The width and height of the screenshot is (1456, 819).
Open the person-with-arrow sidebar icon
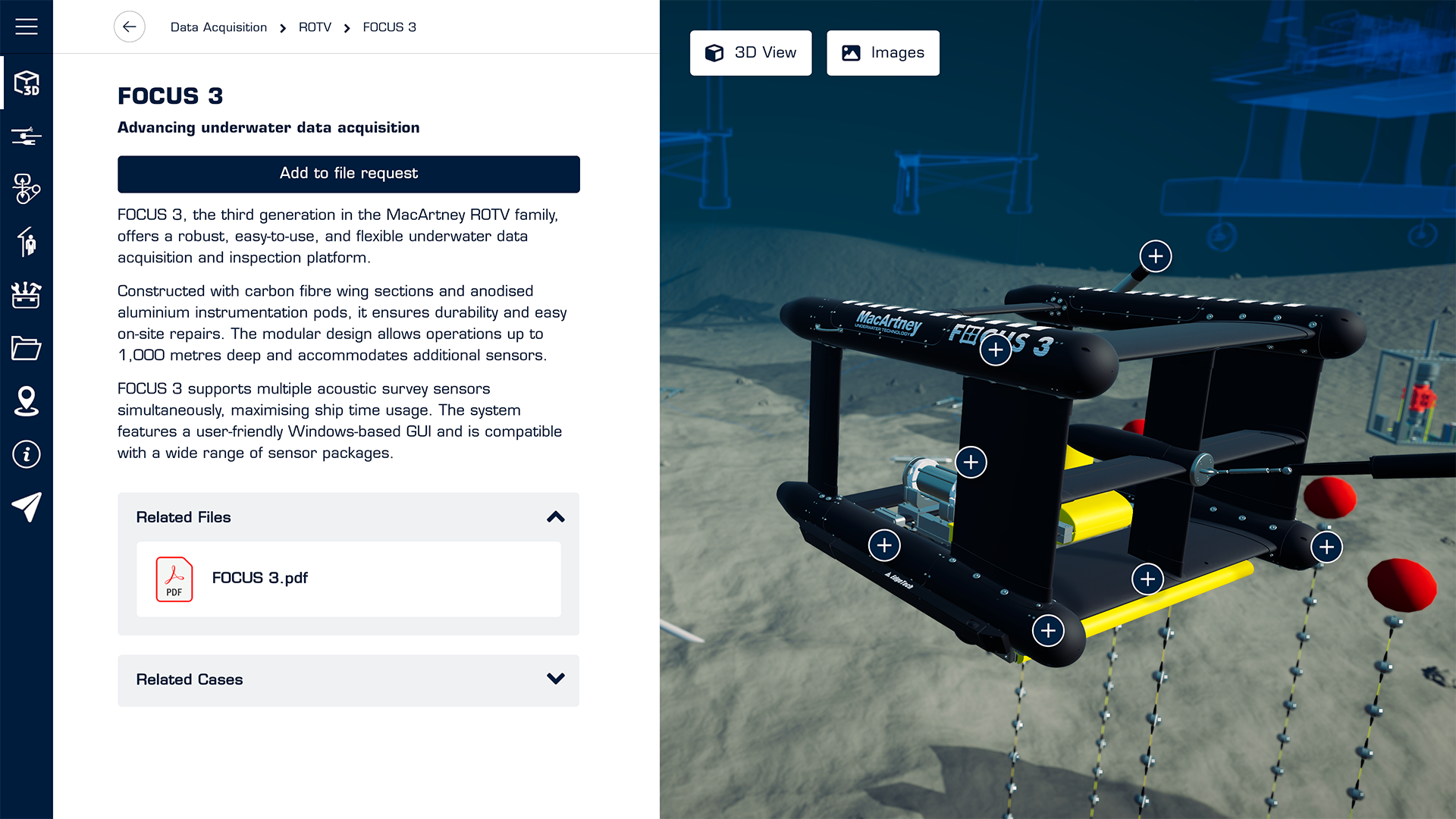point(27,242)
